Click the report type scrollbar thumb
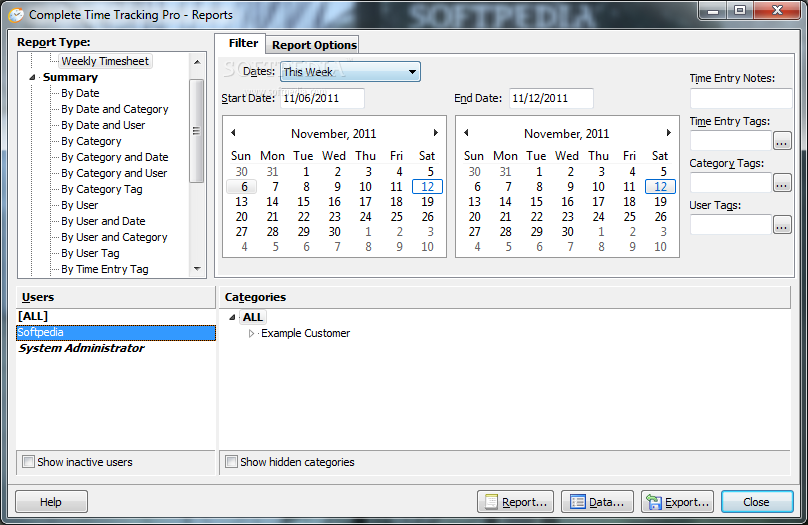 pyautogui.click(x=196, y=131)
